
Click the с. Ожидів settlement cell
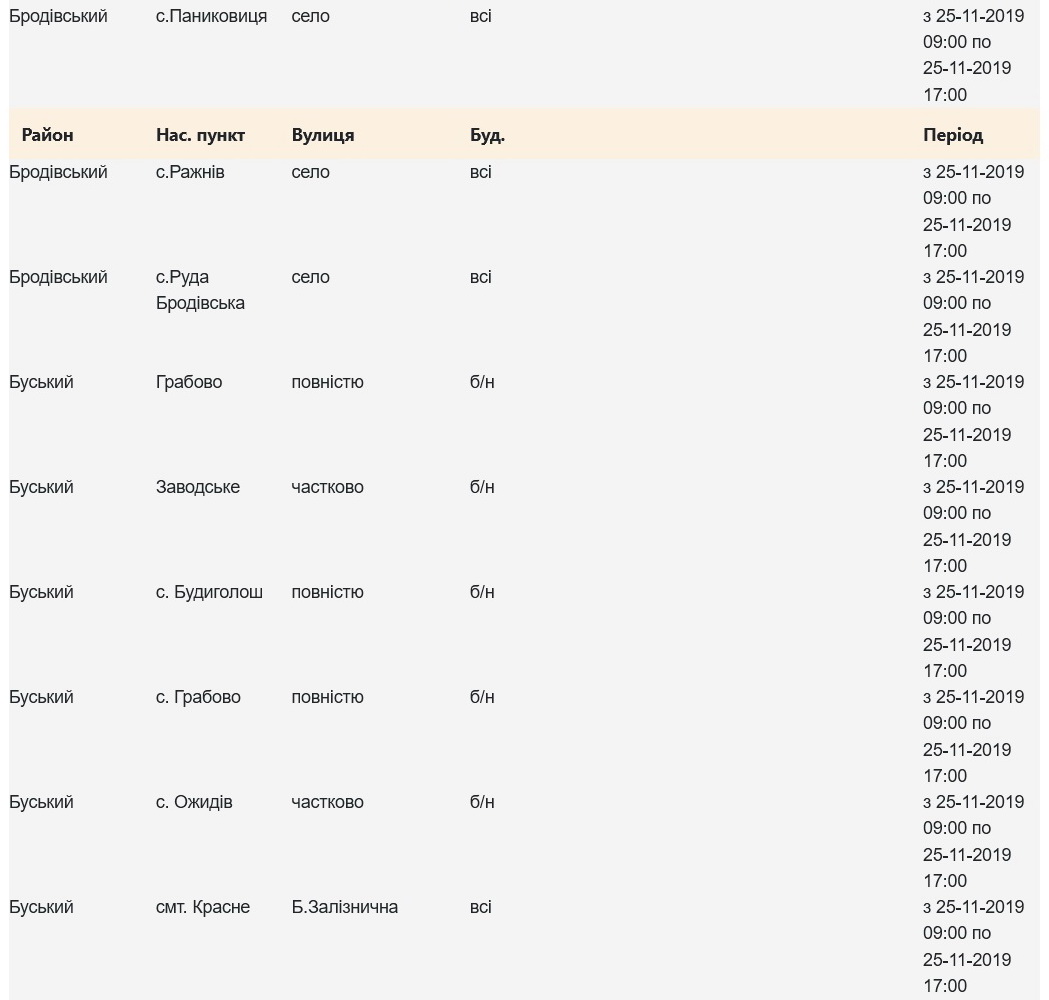point(194,802)
